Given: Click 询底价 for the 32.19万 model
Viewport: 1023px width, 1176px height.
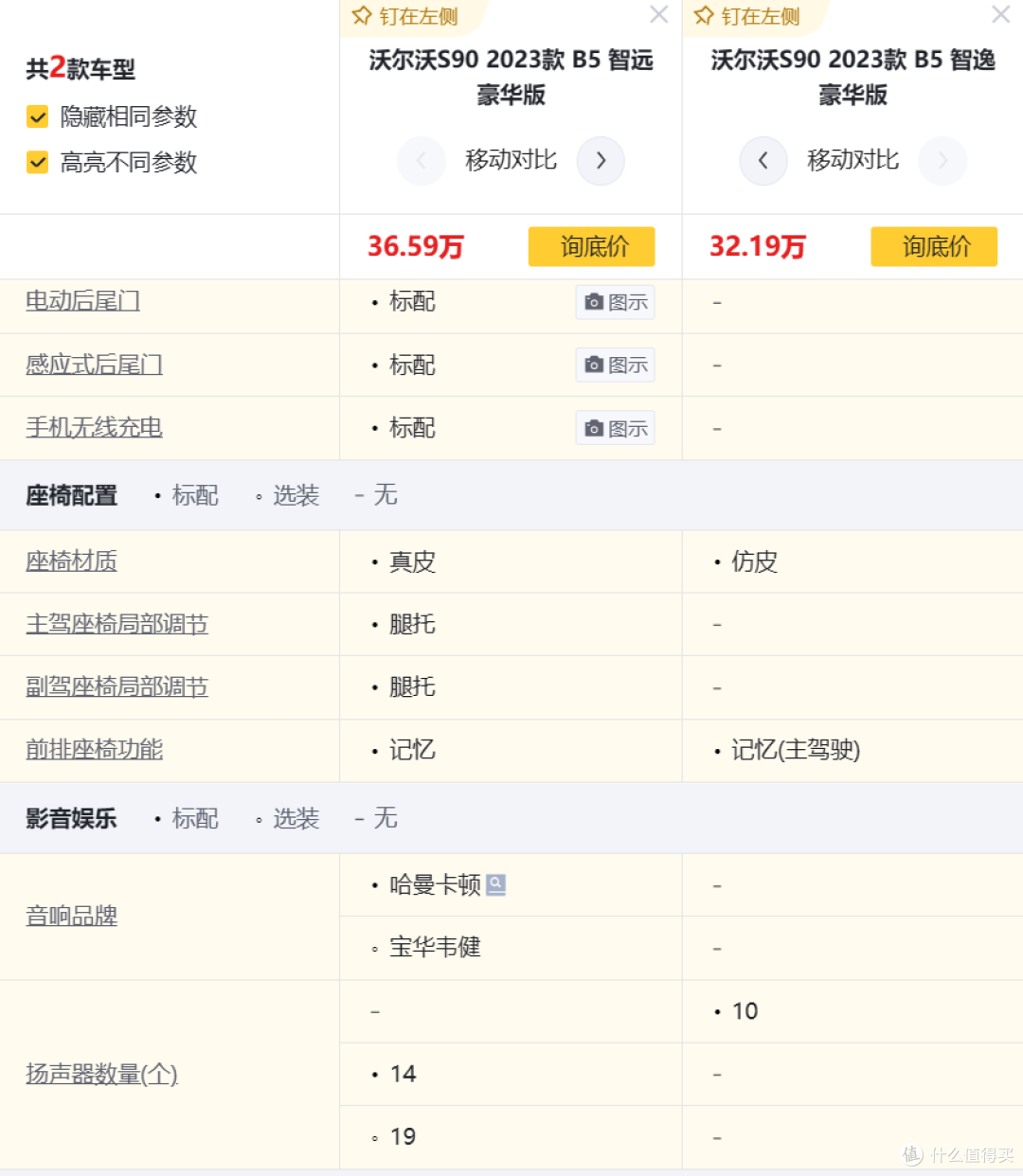Looking at the screenshot, I should click(934, 246).
